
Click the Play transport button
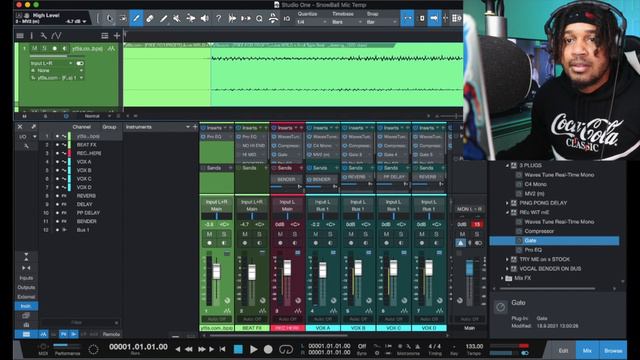(x=253, y=349)
